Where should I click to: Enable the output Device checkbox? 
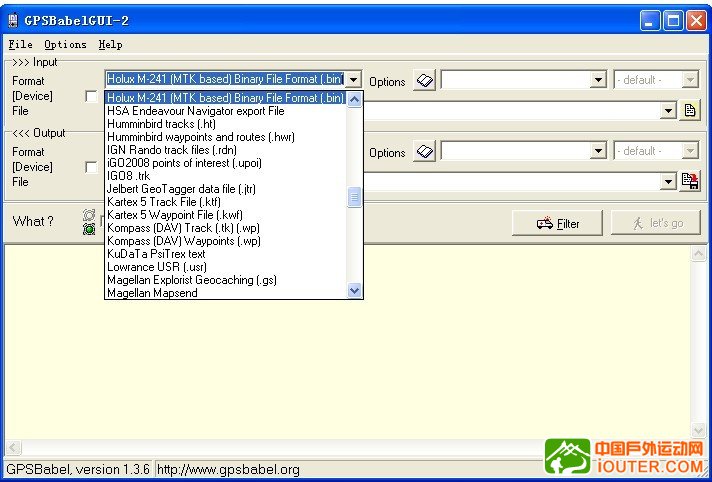click(x=92, y=168)
